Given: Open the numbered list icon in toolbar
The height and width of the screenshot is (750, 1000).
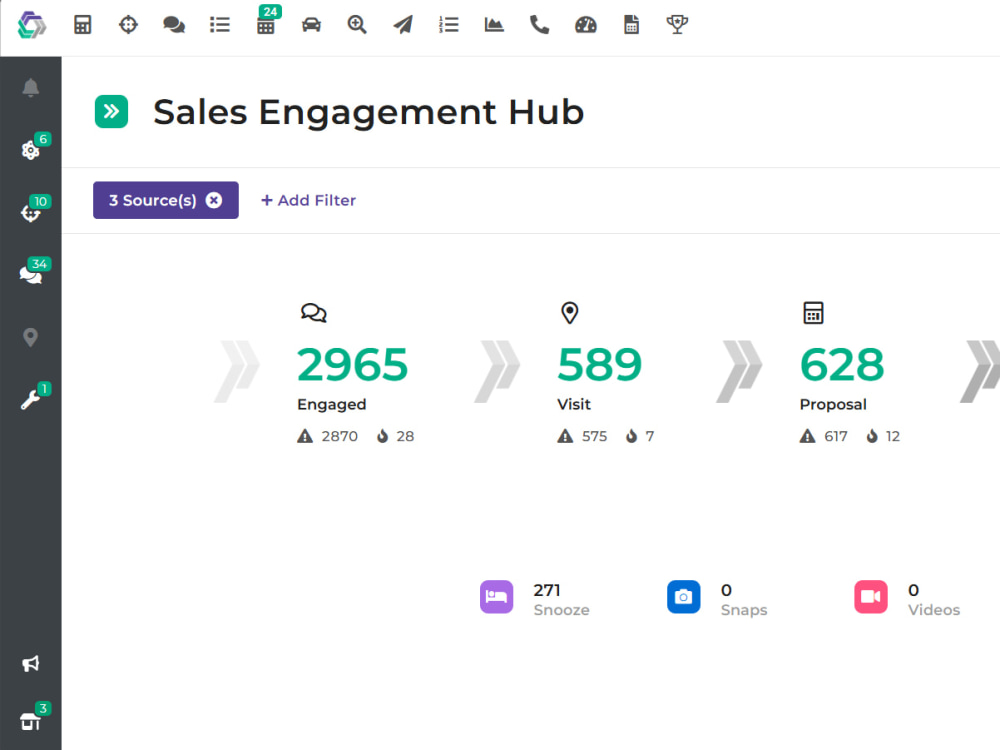Looking at the screenshot, I should click(448, 25).
